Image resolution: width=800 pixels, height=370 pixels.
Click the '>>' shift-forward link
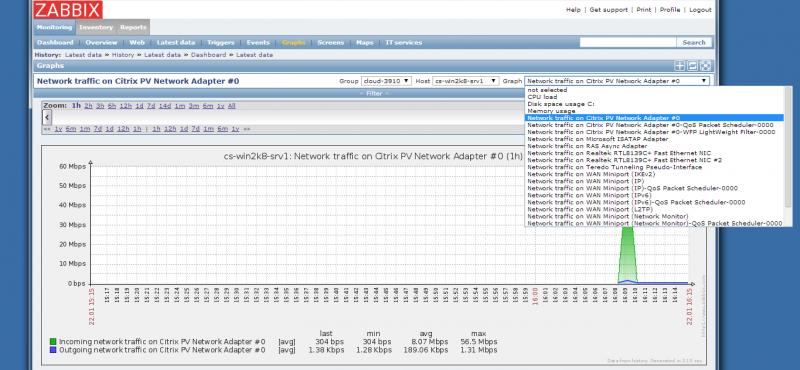pos(246,129)
